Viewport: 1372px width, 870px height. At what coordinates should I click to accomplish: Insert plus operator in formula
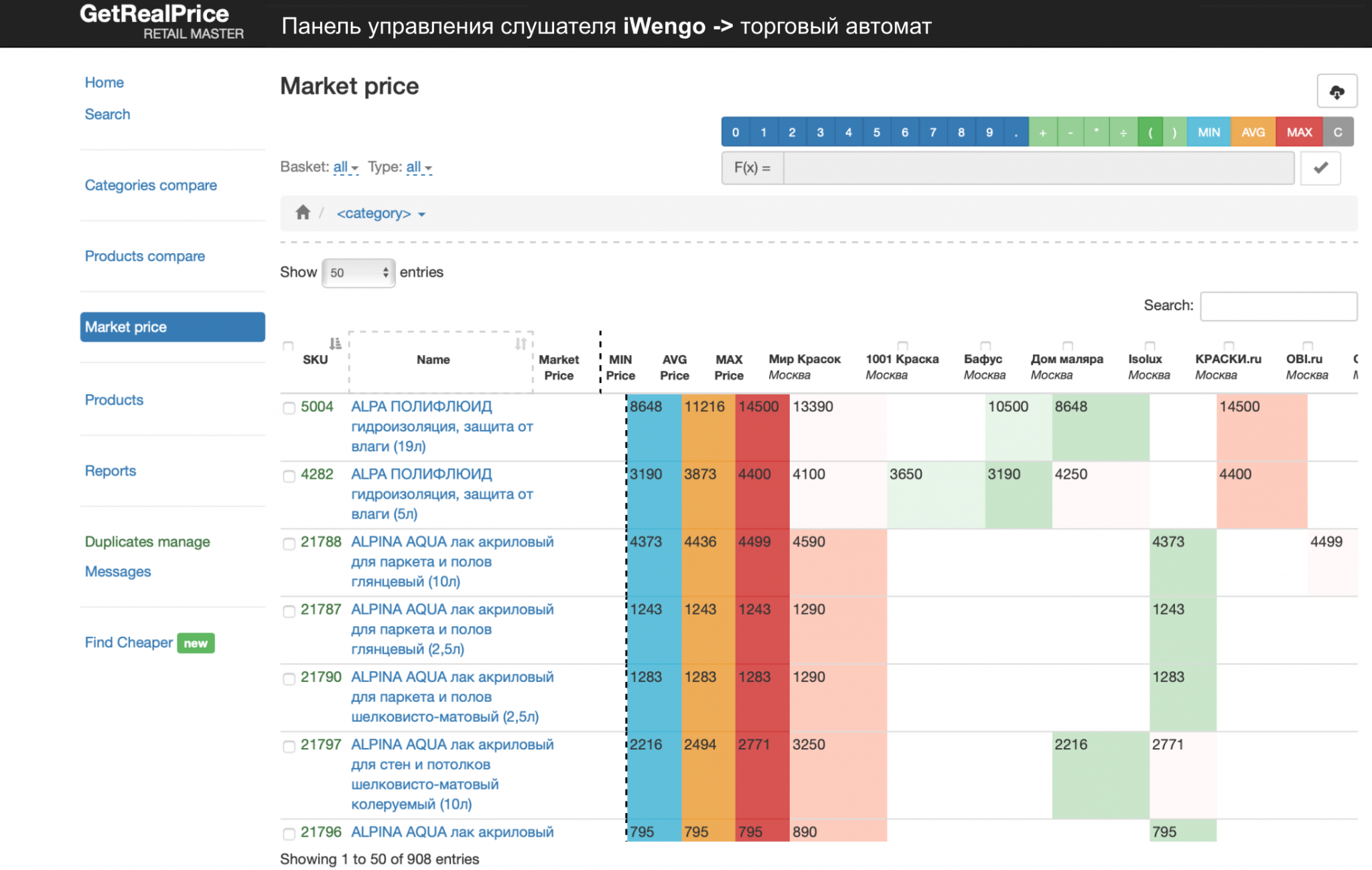pyautogui.click(x=1042, y=132)
